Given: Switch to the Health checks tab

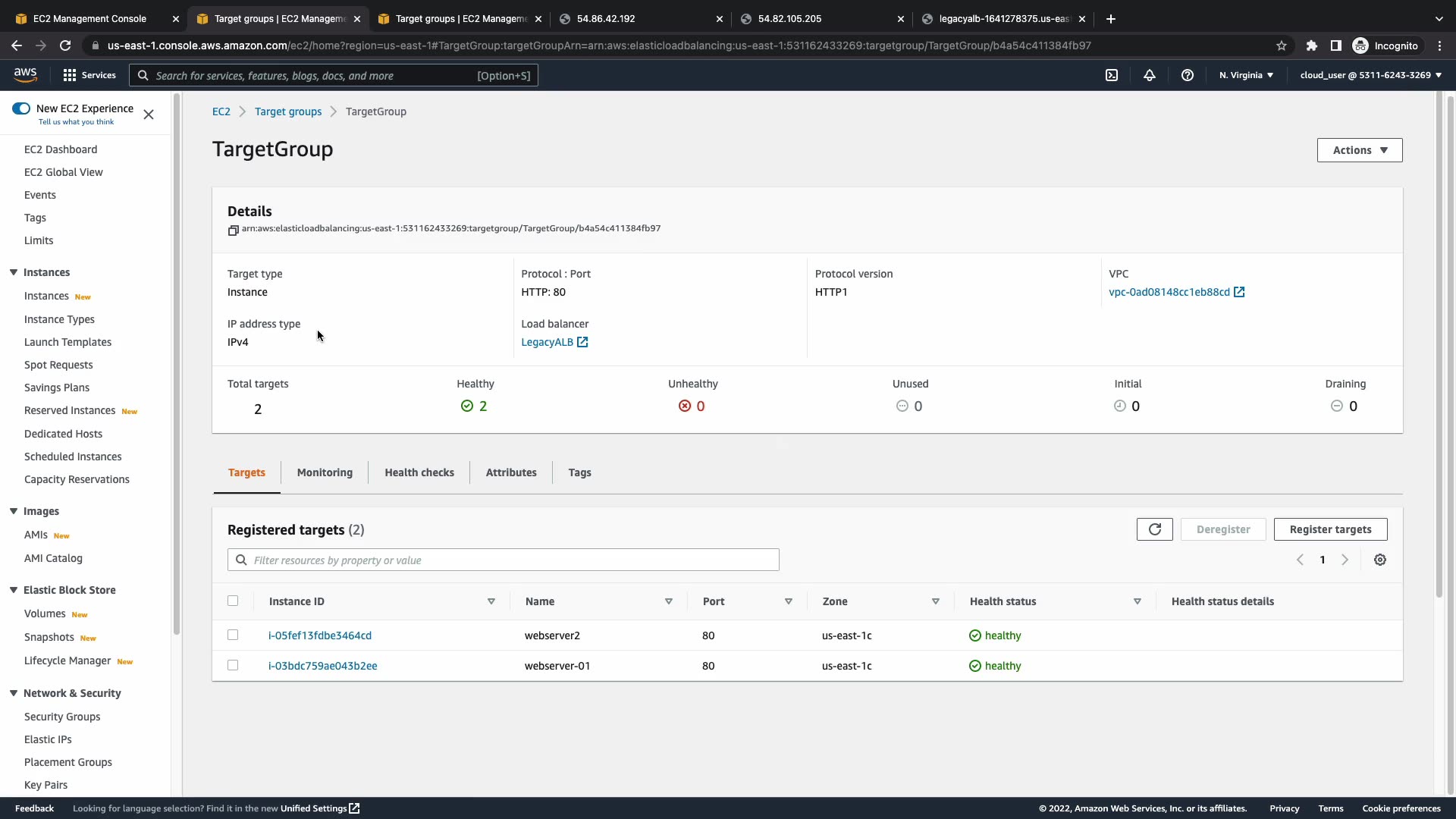Looking at the screenshot, I should [419, 472].
